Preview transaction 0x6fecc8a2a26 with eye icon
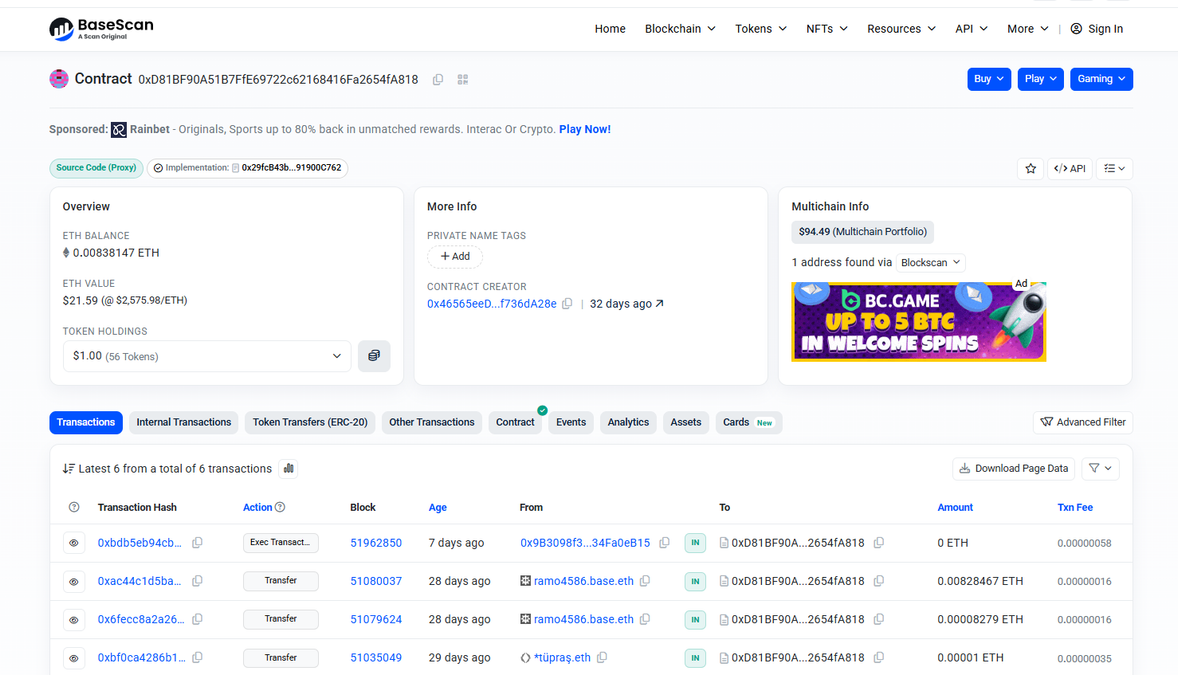1178x675 pixels. tap(74, 619)
